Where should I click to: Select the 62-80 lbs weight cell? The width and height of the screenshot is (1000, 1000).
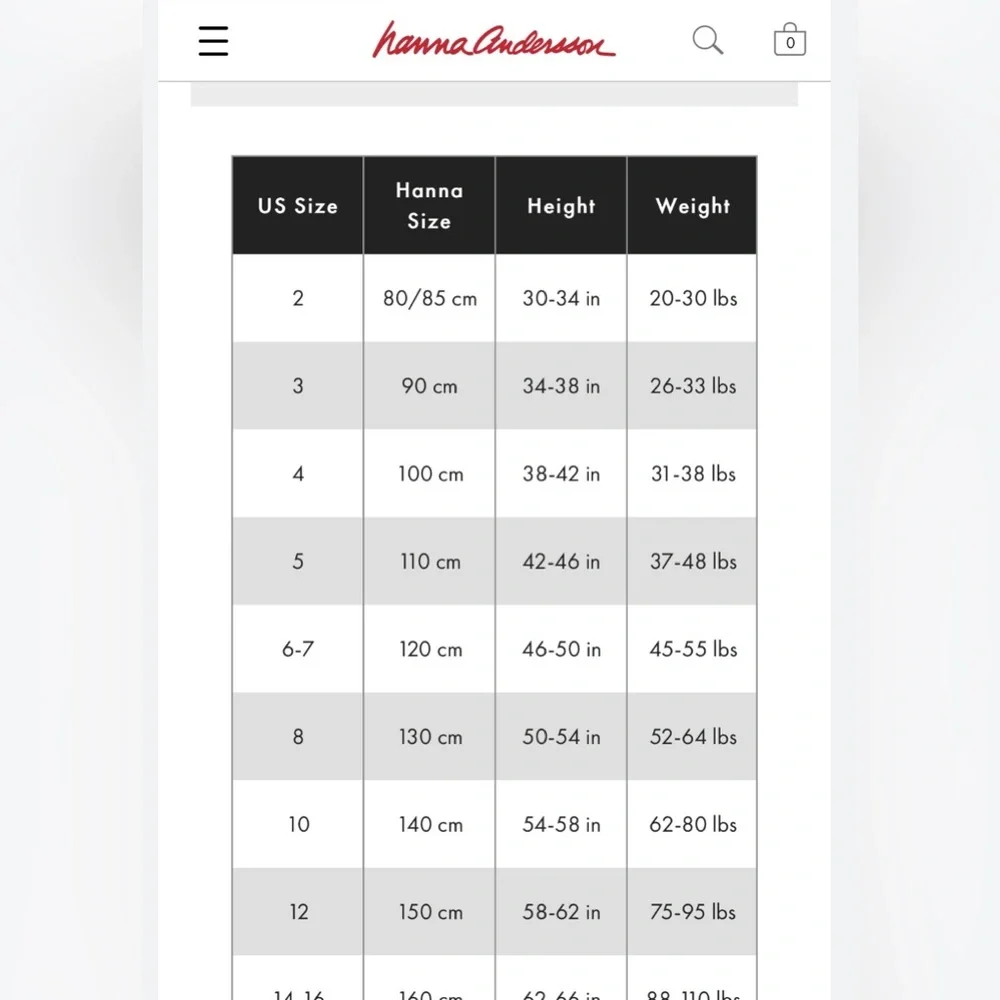click(x=693, y=824)
